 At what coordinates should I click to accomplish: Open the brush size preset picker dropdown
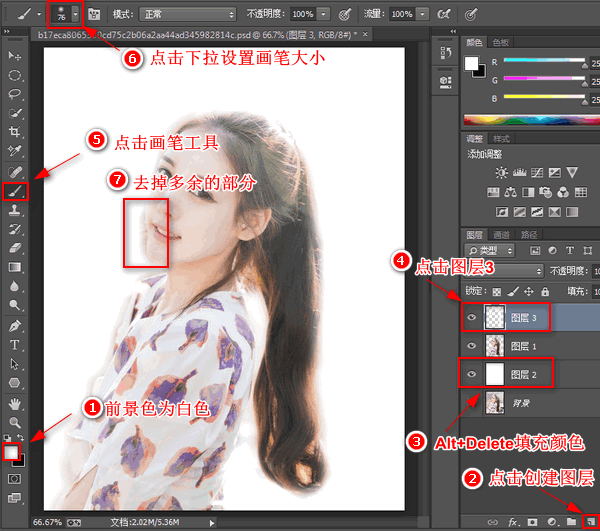click(x=74, y=17)
